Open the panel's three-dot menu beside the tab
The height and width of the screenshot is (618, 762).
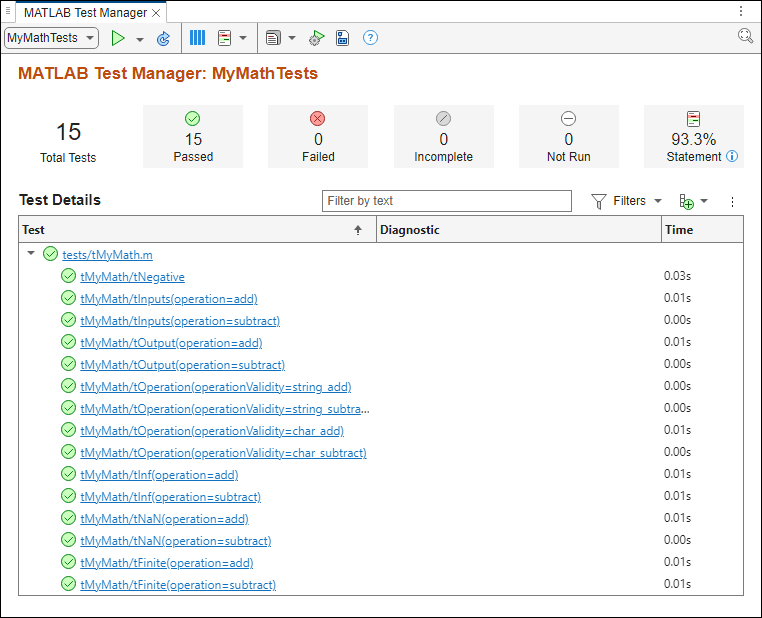tap(741, 11)
